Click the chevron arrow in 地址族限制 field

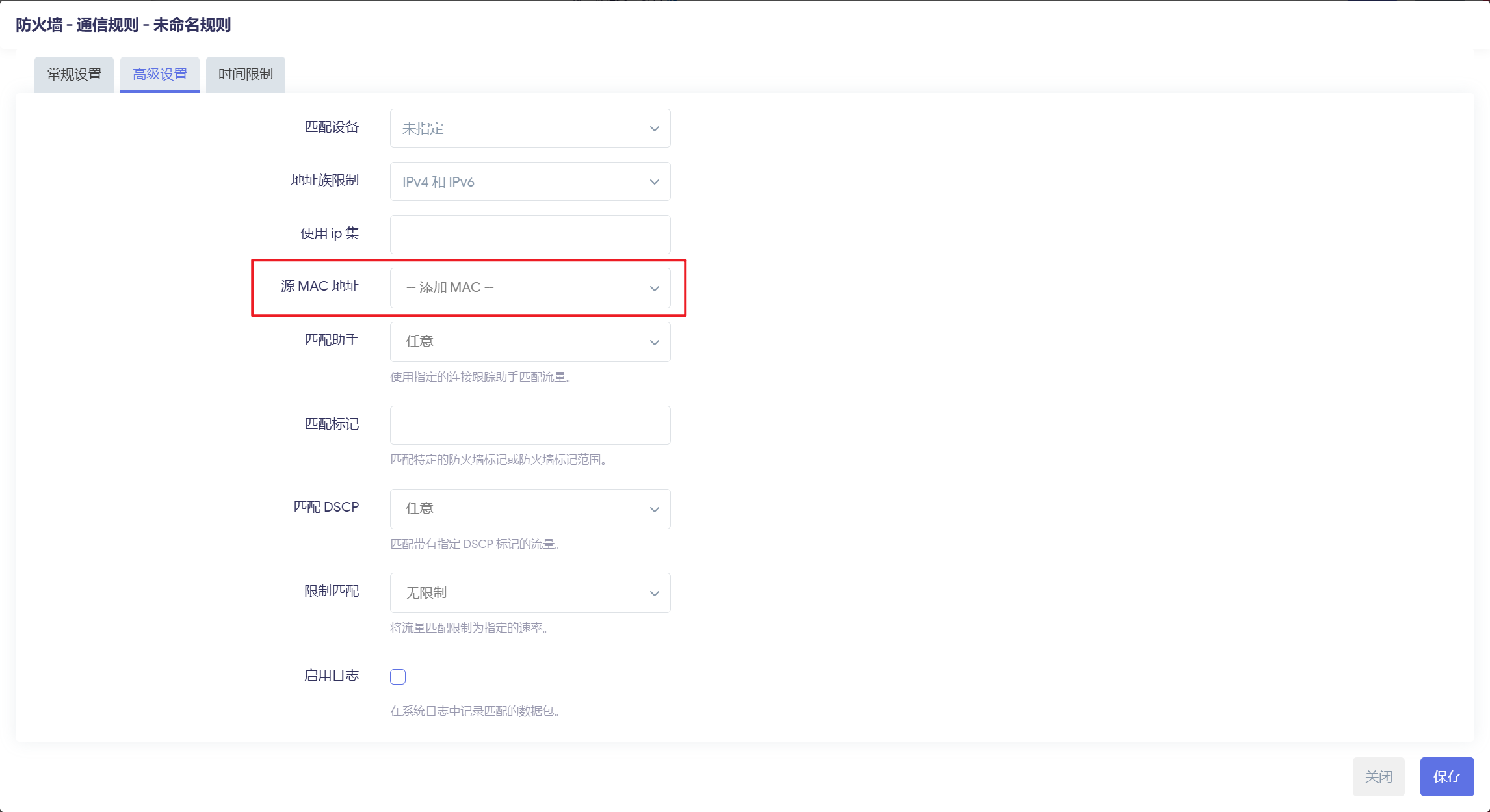tap(655, 182)
